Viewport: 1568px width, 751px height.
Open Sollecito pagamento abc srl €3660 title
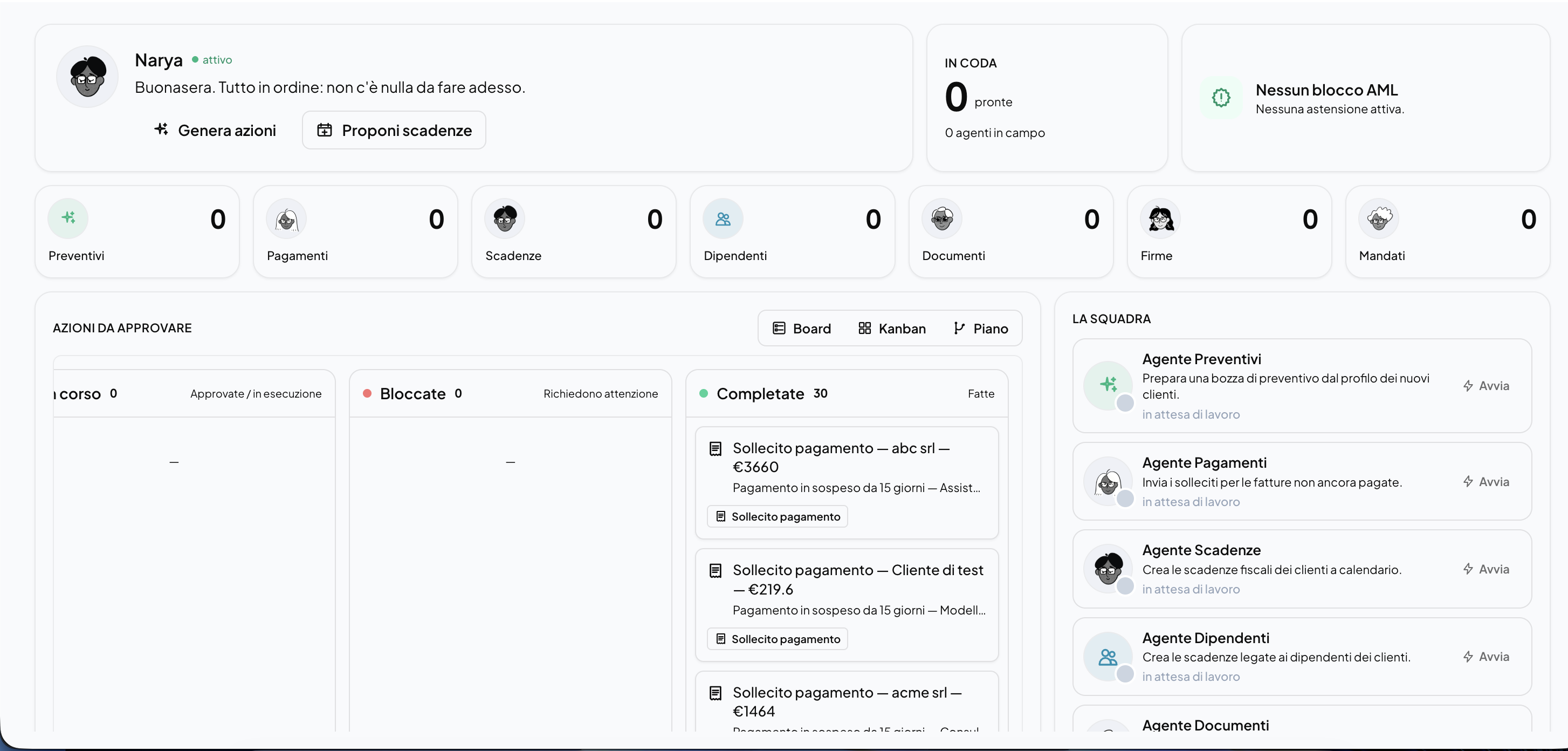pos(841,458)
